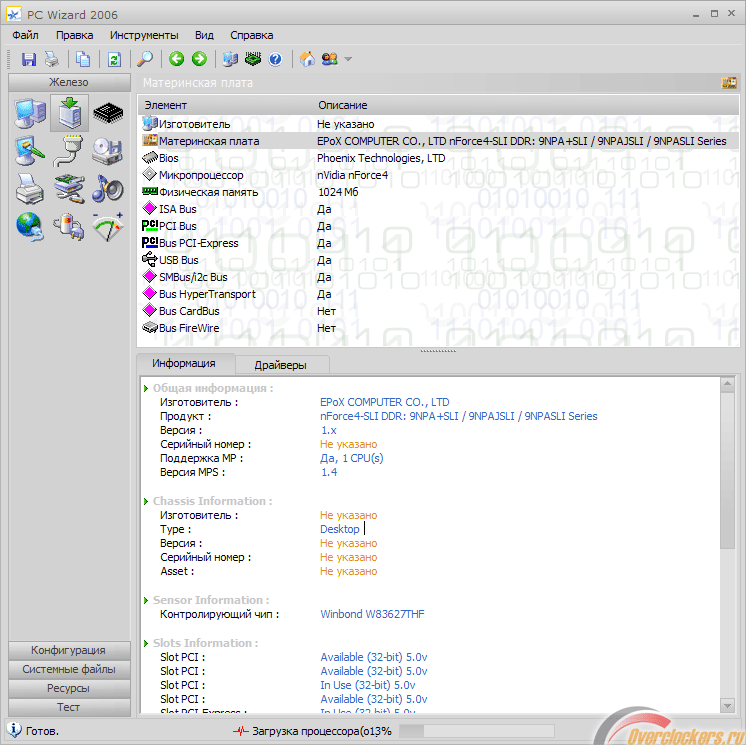Image resolution: width=746 pixels, height=745 pixels.
Task: Go forward with green right arrow
Action: (199, 59)
